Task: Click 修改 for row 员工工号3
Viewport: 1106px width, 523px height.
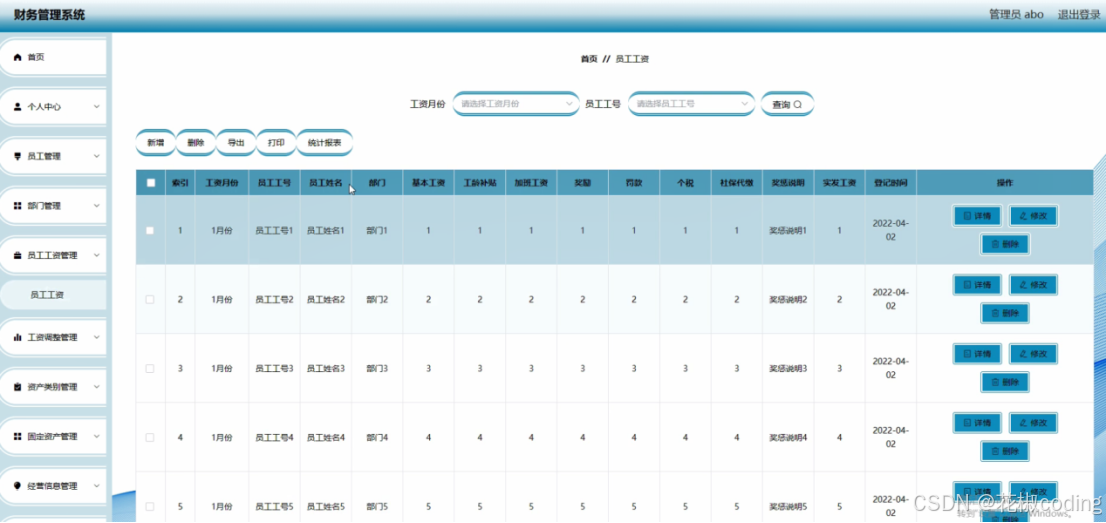Action: (1033, 354)
